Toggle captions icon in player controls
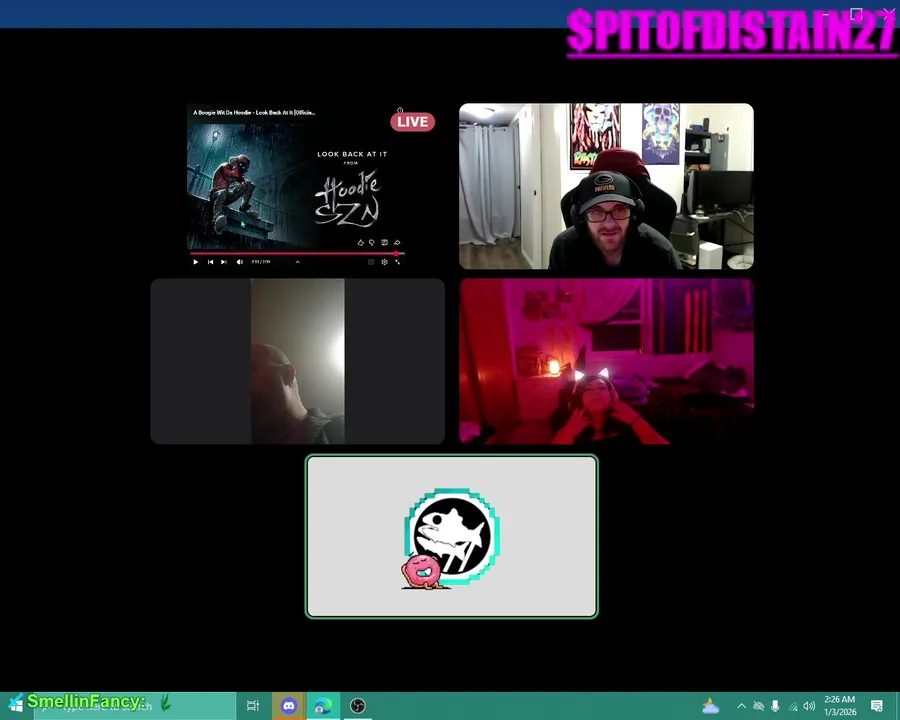900x720 pixels. pyautogui.click(x=371, y=262)
